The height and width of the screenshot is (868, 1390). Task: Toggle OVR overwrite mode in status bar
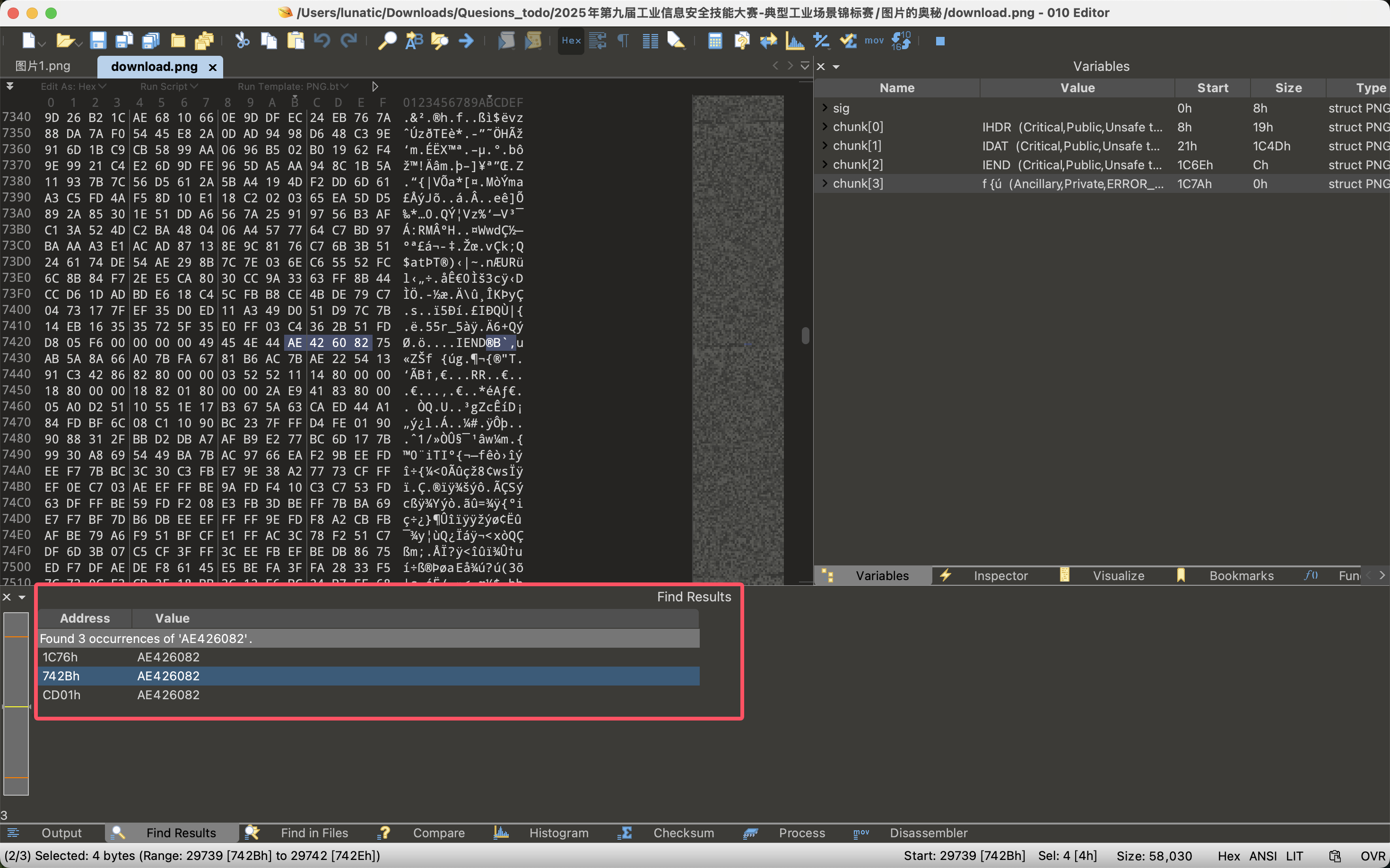point(1372,856)
